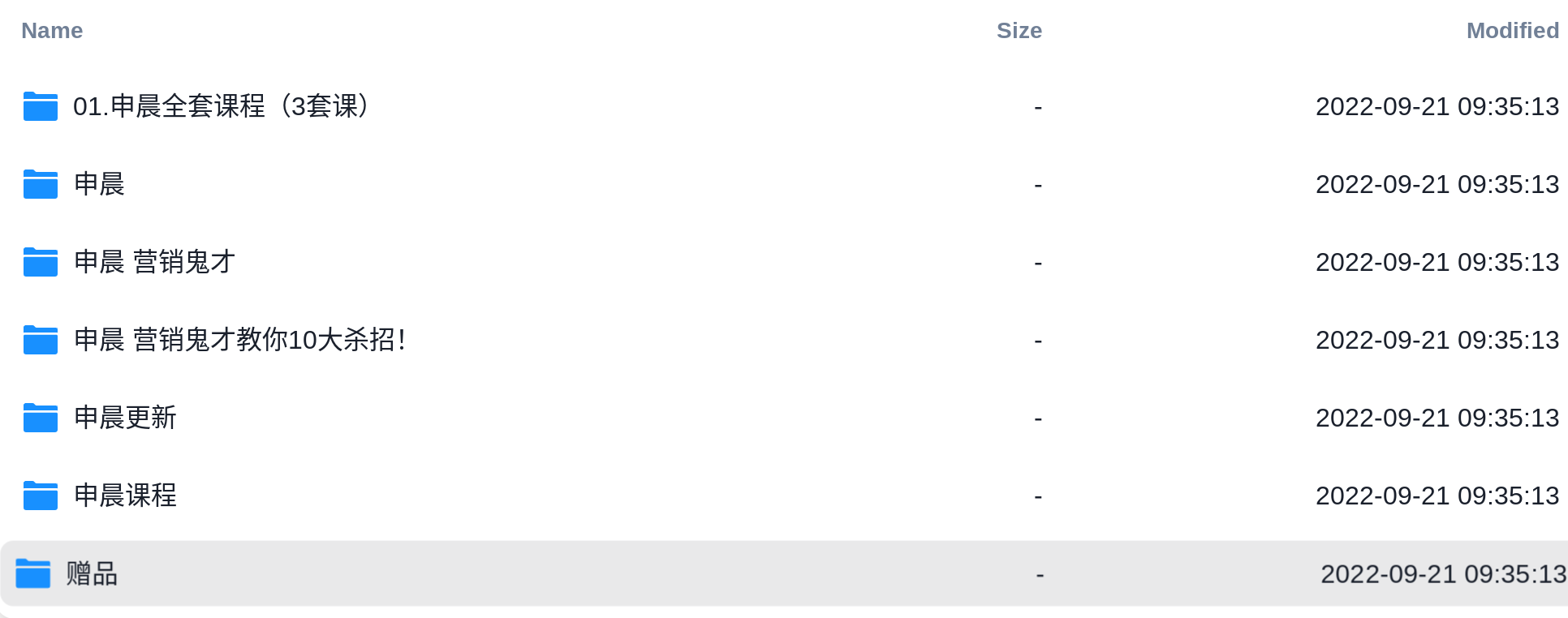
Task: Click folder icon for 01.申晨全套课程（3套课）
Action: pos(41,106)
